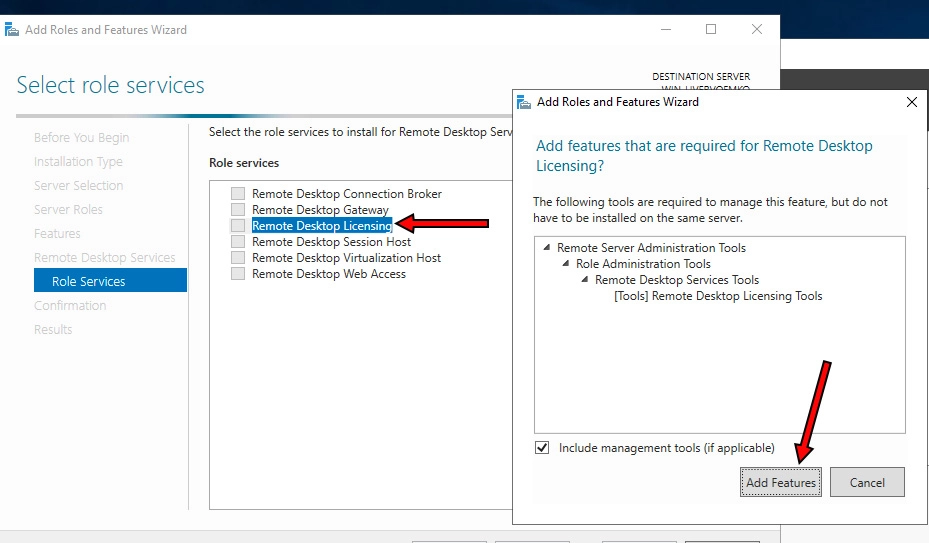Check Remote Desktop Session Host checkbox

tap(238, 242)
